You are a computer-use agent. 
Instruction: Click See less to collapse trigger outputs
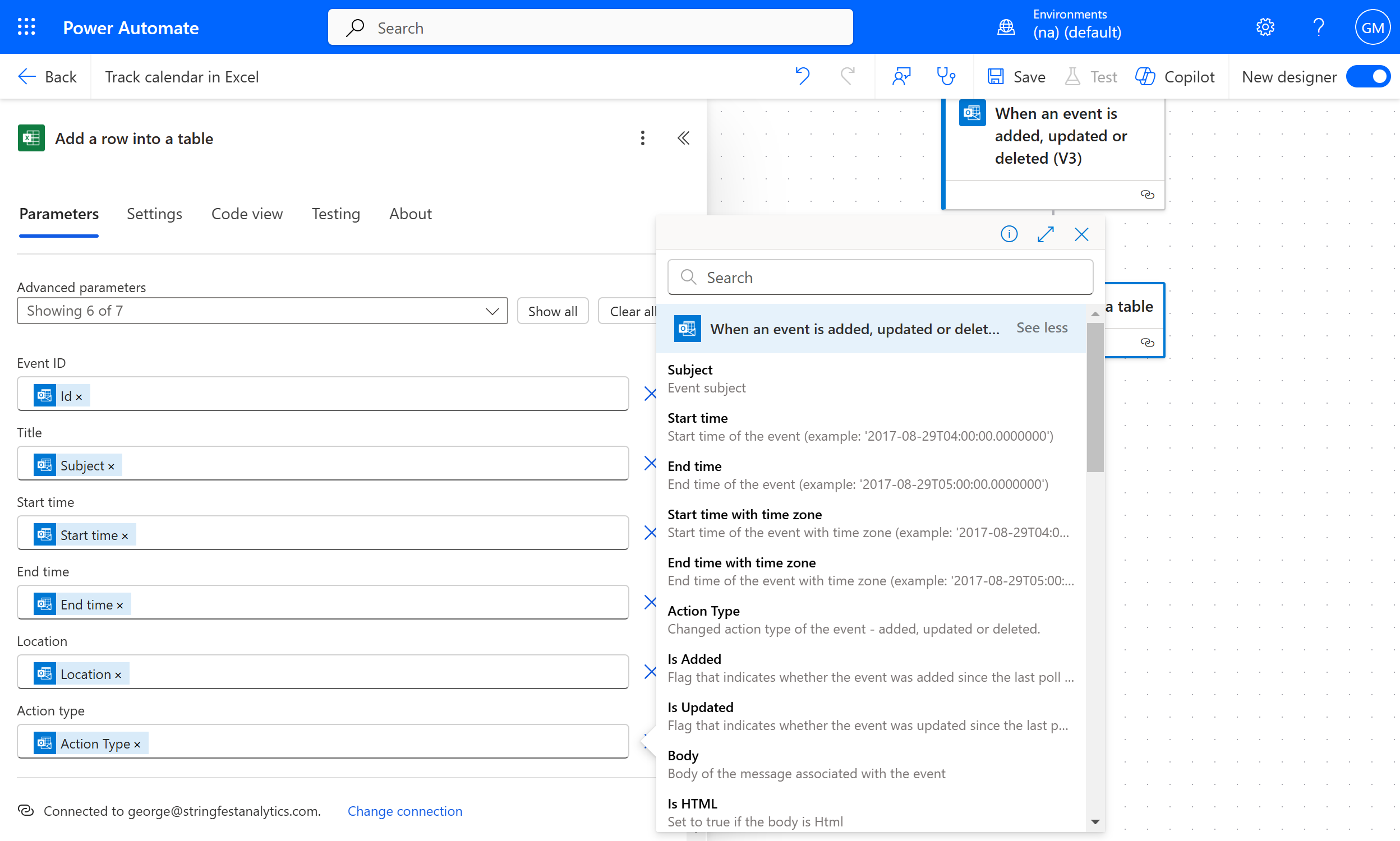click(1041, 327)
